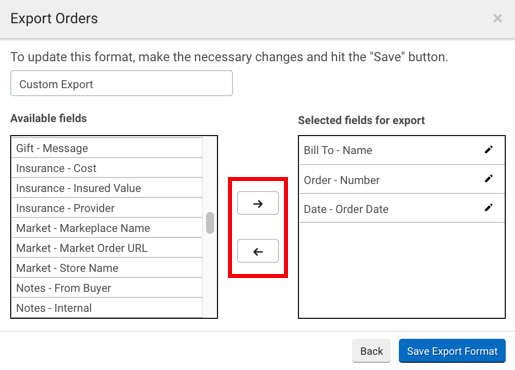Select Insurance - Insured Value field
The width and height of the screenshot is (515, 370).
pos(107,188)
